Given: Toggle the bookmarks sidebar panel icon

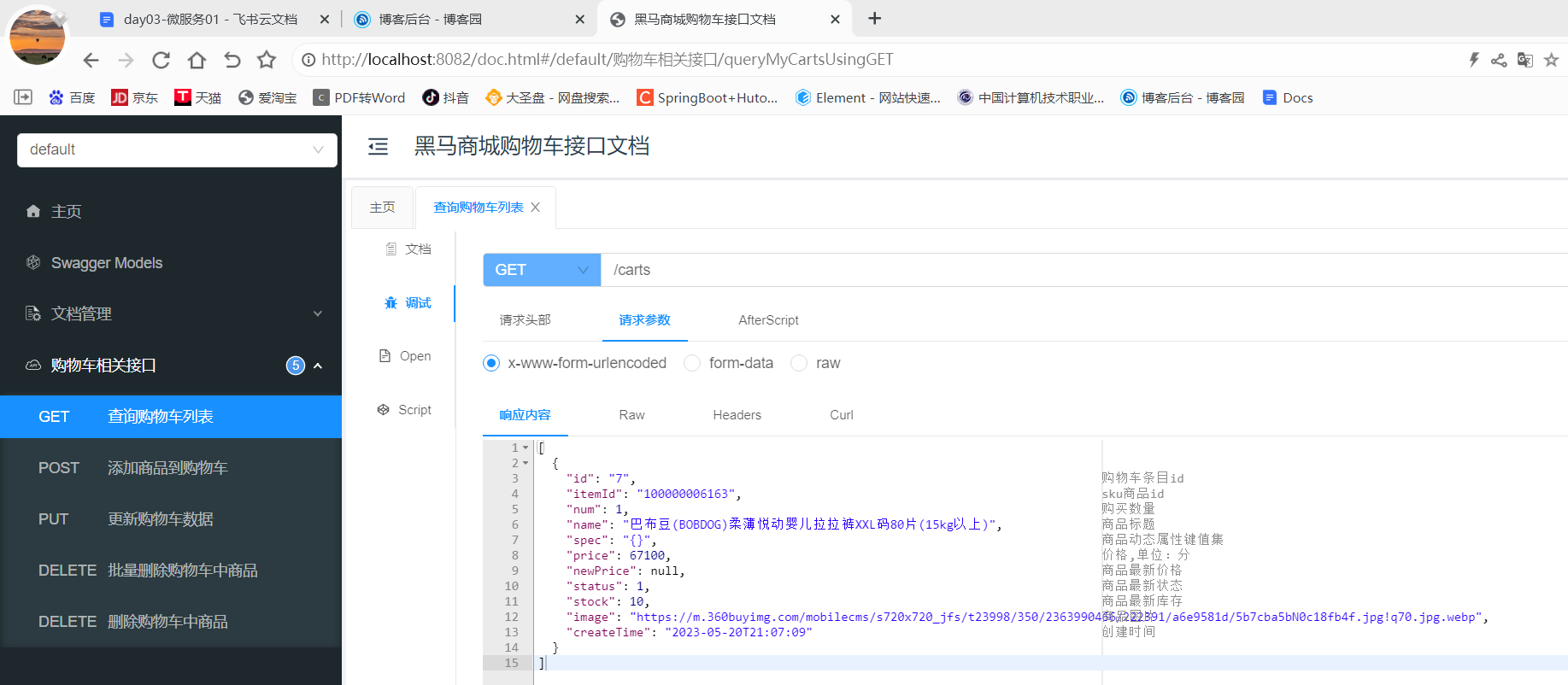Looking at the screenshot, I should pos(23,97).
